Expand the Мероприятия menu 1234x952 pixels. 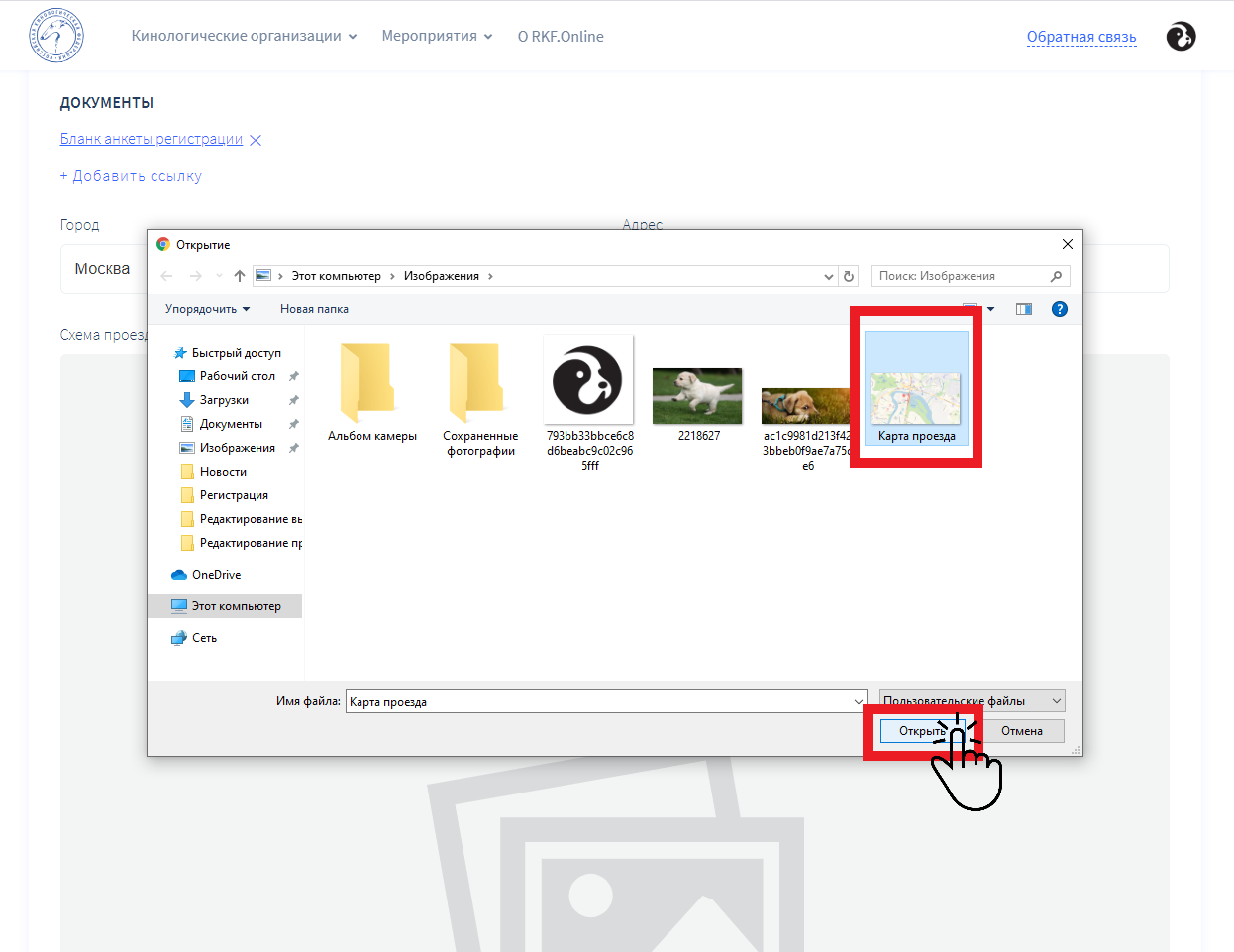[437, 37]
